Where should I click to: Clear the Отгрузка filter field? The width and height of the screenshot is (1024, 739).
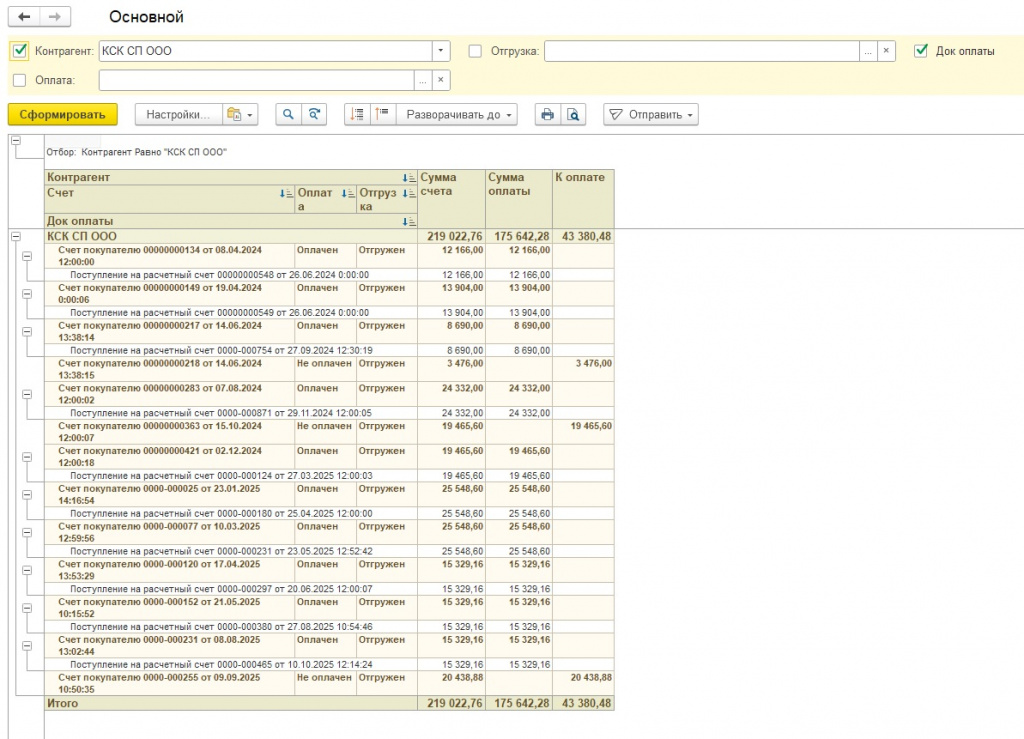pos(886,51)
